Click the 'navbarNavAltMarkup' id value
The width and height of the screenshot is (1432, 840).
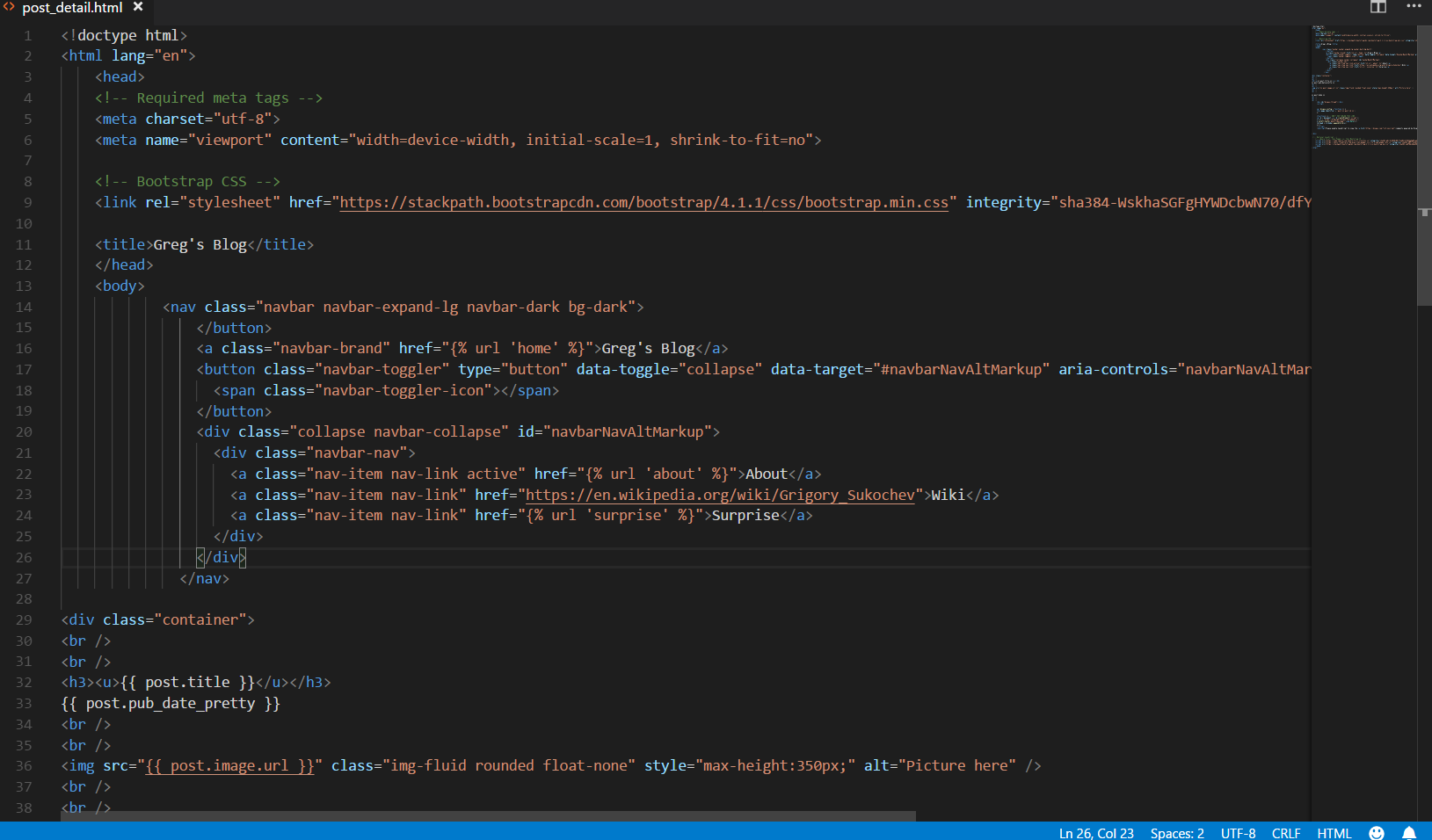click(628, 432)
